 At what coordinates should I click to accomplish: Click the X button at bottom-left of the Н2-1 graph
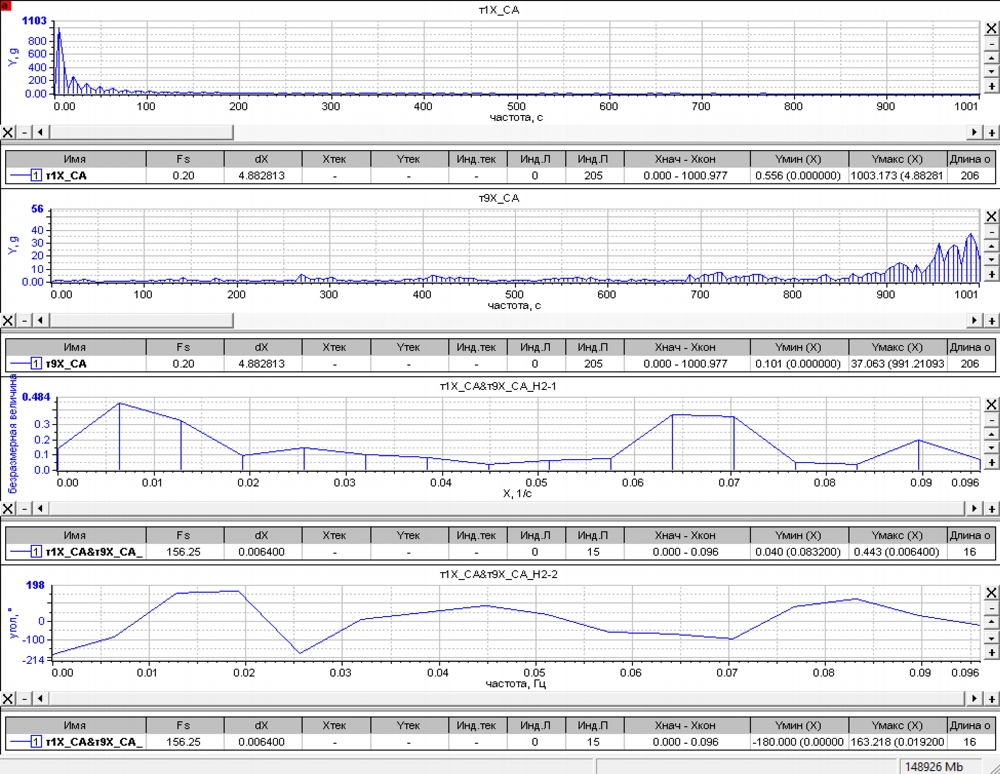[x=8, y=508]
